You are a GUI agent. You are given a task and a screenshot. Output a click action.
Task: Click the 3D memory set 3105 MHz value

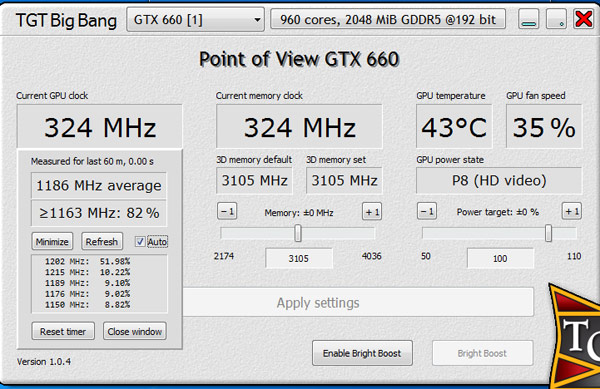tap(344, 180)
